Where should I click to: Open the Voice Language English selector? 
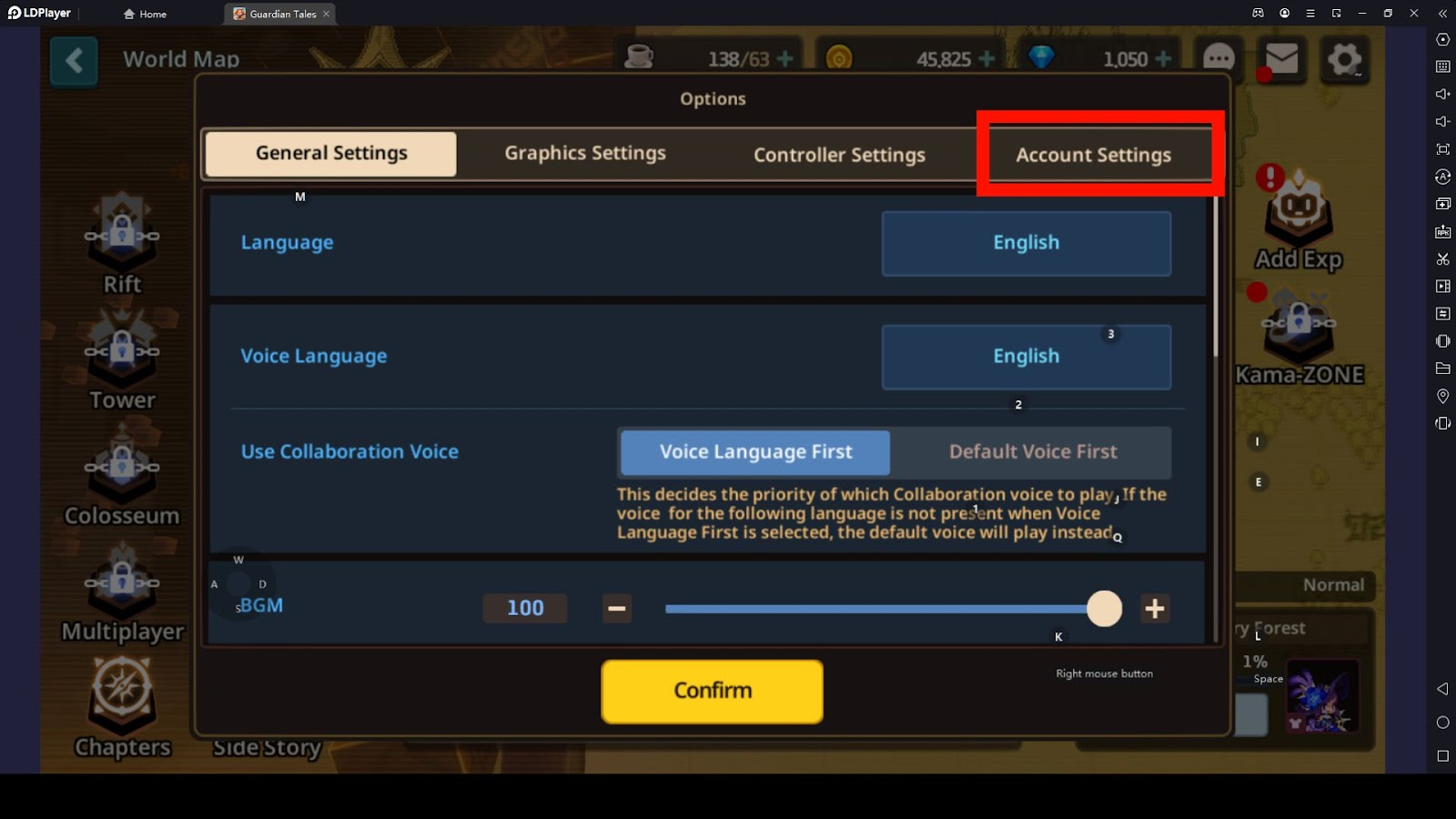click(x=1026, y=357)
